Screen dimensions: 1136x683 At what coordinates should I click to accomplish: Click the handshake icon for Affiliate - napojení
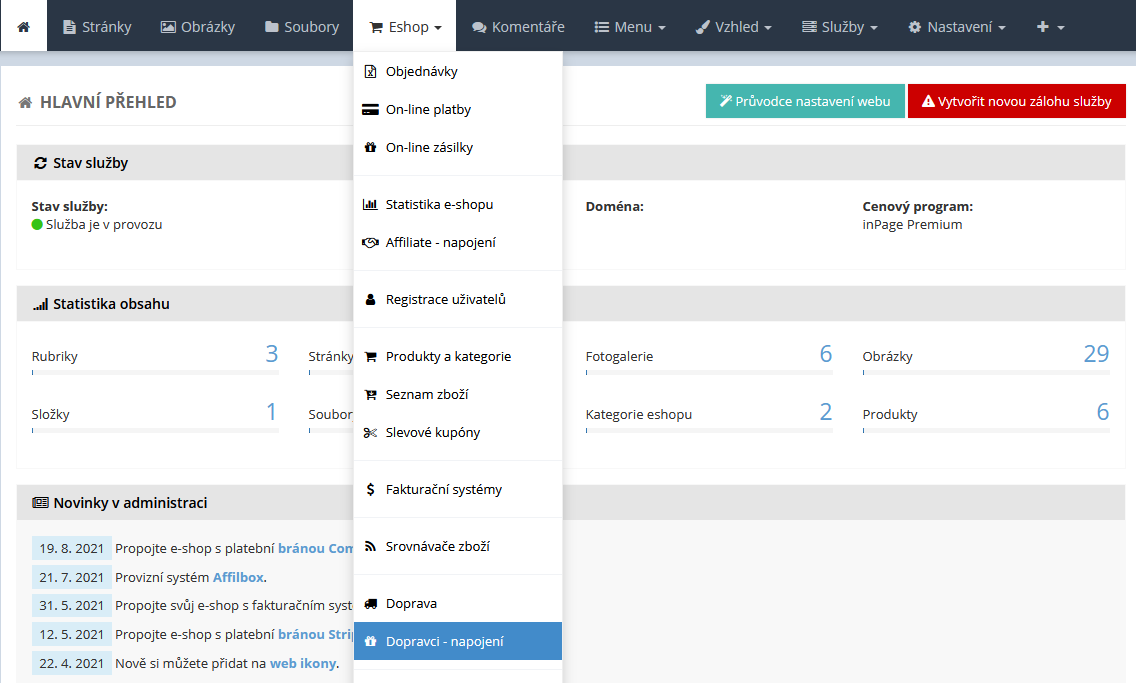point(370,243)
